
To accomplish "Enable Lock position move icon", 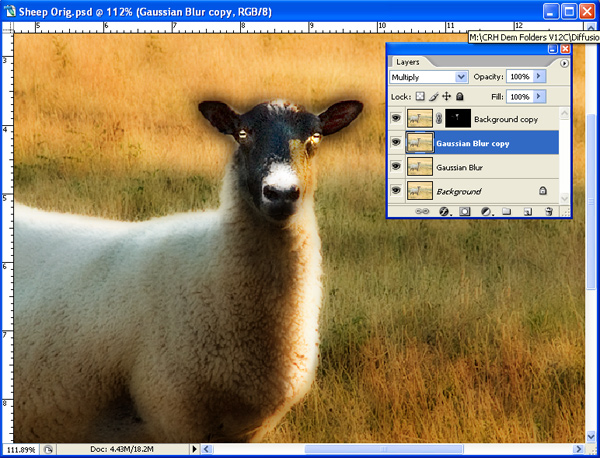I will coord(447,96).
